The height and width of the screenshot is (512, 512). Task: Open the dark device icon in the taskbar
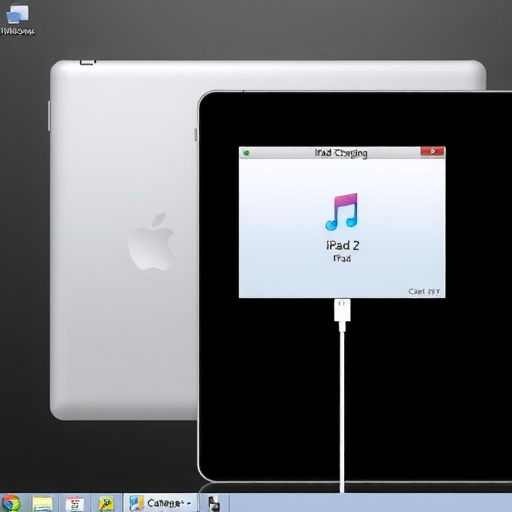tap(214, 504)
